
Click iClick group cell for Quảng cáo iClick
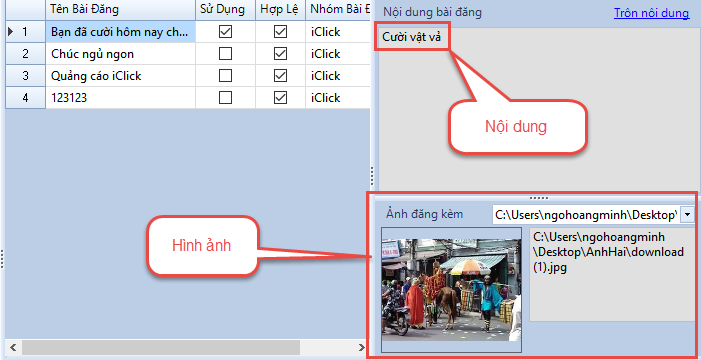(x=338, y=76)
